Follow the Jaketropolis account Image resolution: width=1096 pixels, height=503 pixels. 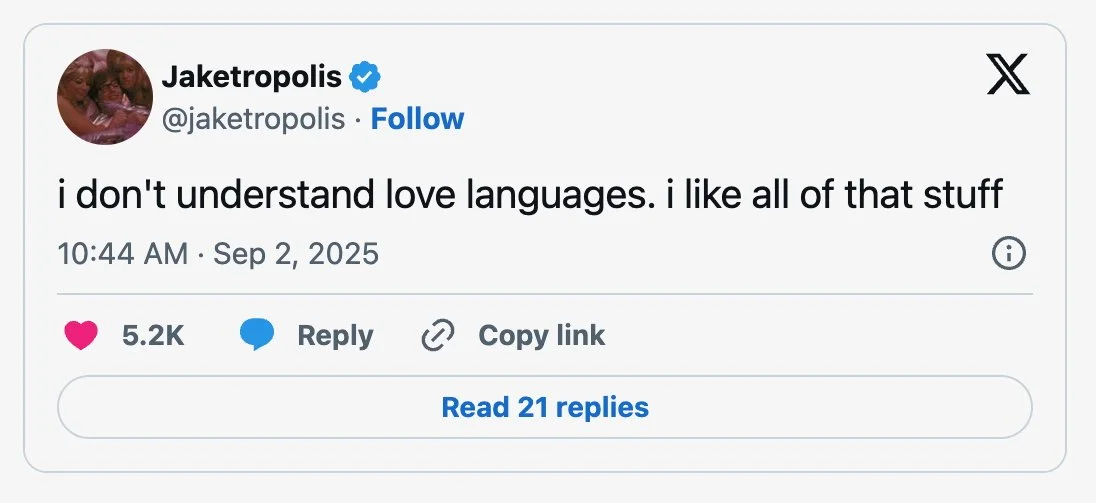point(417,119)
